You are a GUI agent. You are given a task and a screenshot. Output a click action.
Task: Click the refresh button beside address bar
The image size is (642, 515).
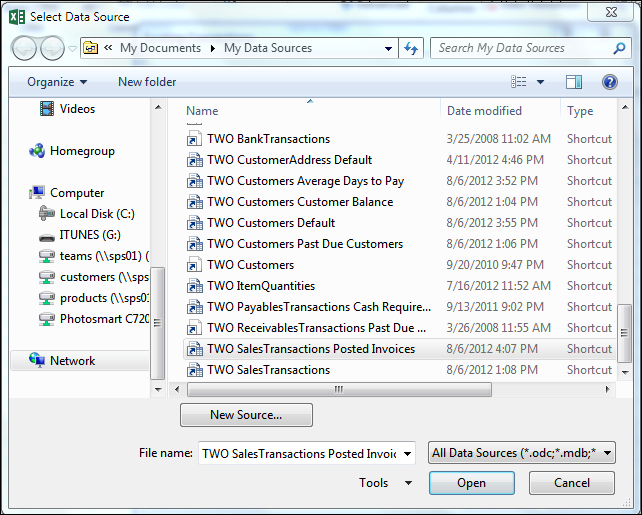click(x=411, y=48)
